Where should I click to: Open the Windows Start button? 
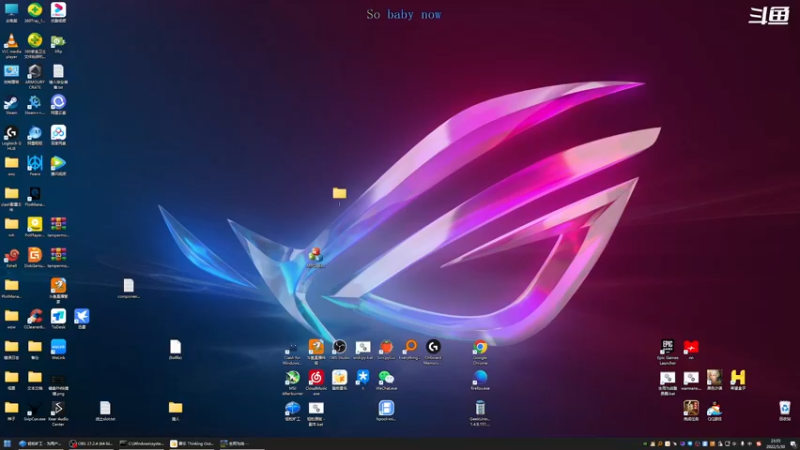(x=7, y=443)
